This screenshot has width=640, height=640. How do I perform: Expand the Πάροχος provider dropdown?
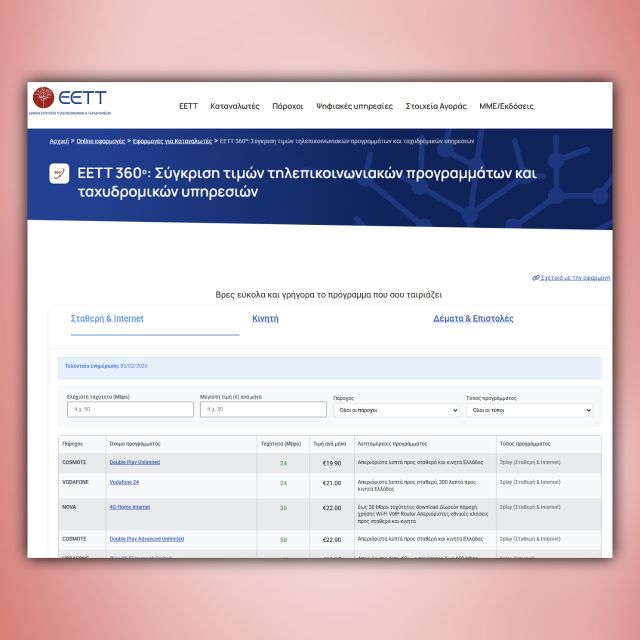tap(396, 410)
